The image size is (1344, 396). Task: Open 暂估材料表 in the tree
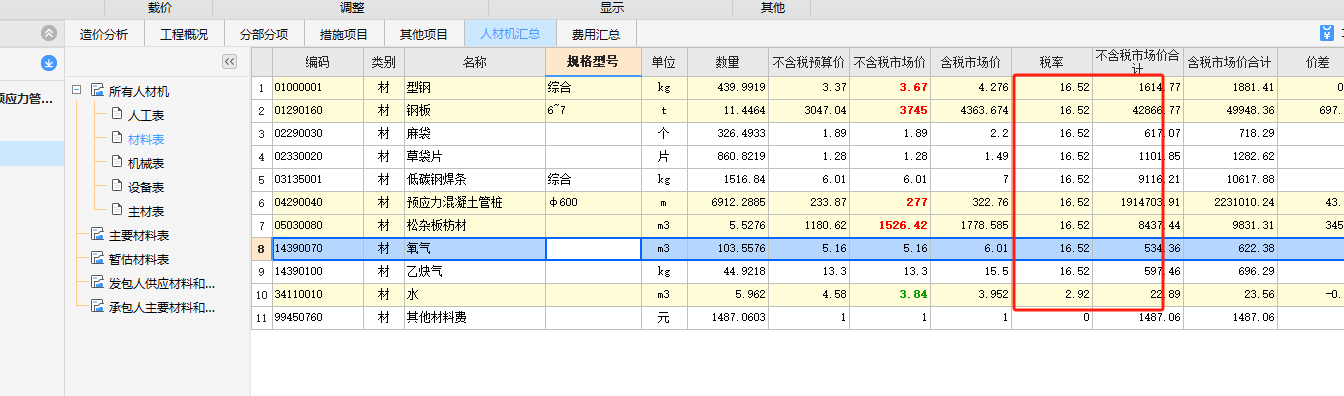coord(139,260)
